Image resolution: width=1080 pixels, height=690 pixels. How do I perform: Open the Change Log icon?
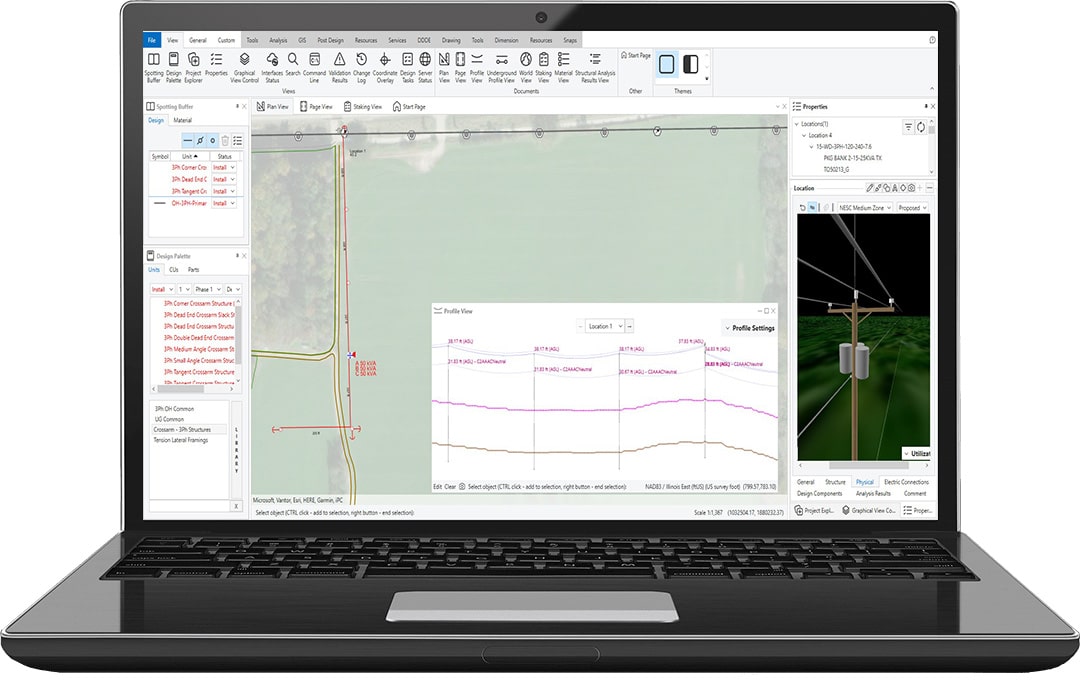tap(361, 61)
